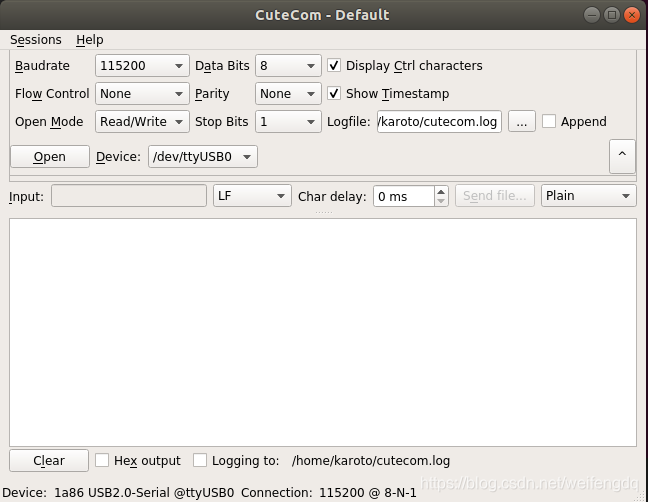Viewport: 648px width, 502px height.
Task: Select the /dev/ttyUSB0 device dropdown
Action: [x=203, y=157]
